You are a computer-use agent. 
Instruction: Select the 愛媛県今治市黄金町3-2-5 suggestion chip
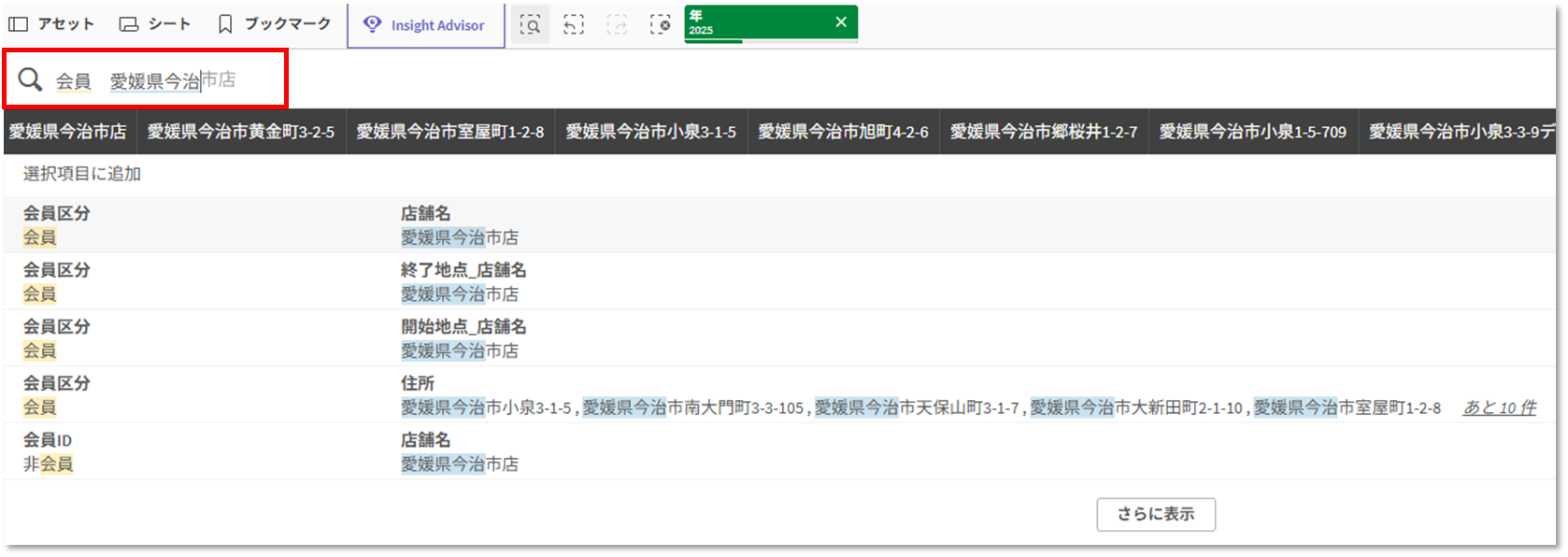240,132
